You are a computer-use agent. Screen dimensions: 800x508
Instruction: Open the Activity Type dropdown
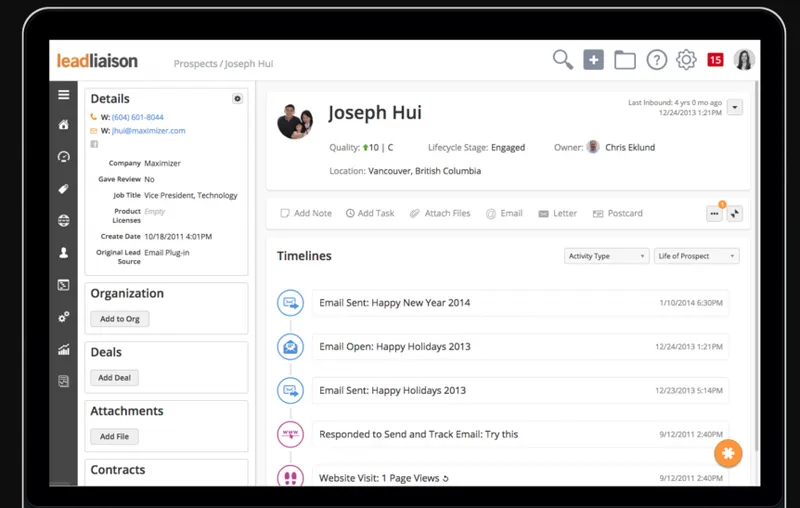point(606,256)
